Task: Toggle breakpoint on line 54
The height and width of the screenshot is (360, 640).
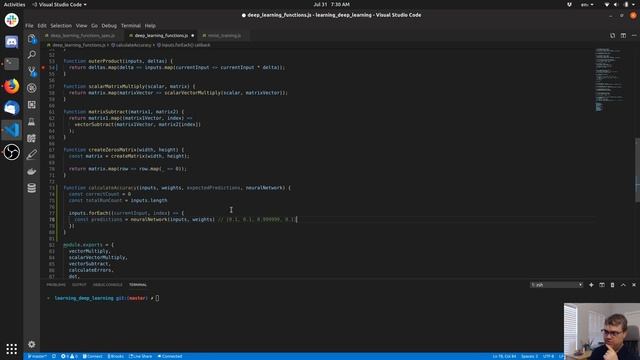Action: (43, 67)
